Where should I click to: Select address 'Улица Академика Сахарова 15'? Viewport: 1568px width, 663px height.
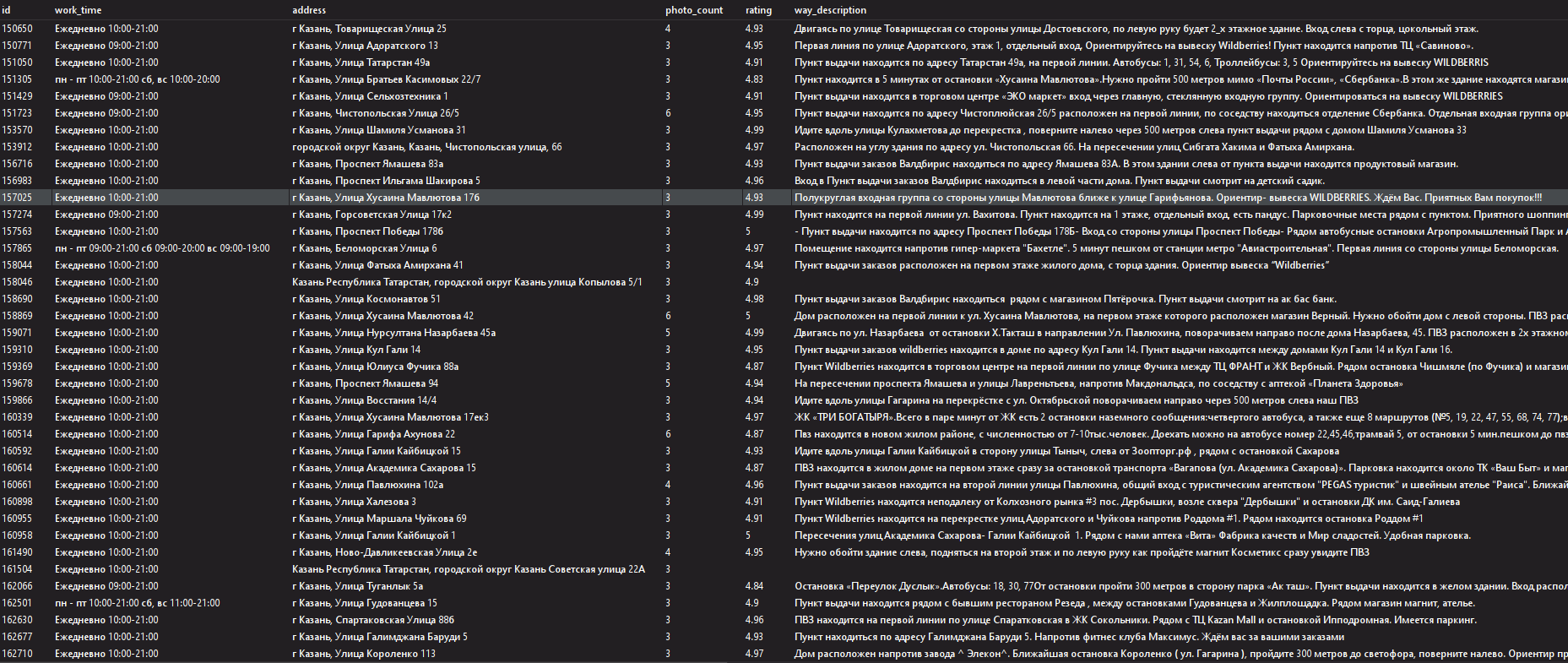[405, 468]
